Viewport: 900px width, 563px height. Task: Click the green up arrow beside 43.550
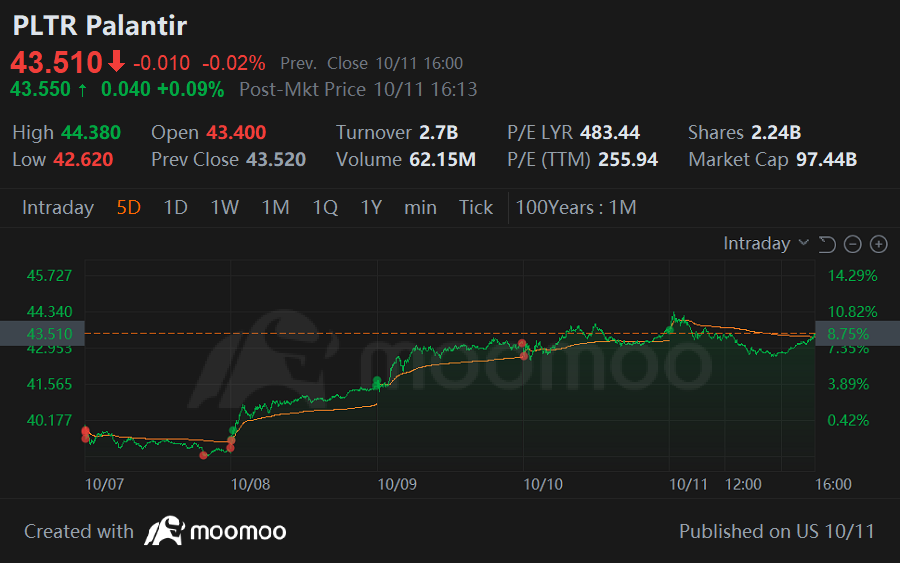pos(82,90)
